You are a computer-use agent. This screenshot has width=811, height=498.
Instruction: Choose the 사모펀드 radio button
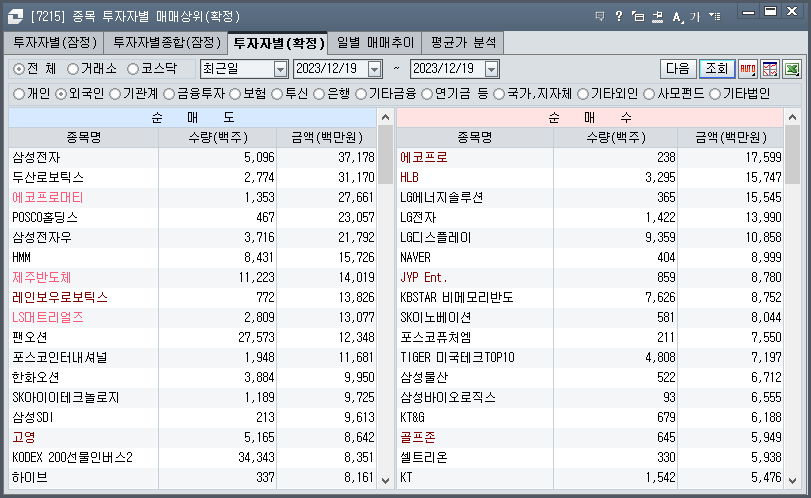tap(649, 94)
